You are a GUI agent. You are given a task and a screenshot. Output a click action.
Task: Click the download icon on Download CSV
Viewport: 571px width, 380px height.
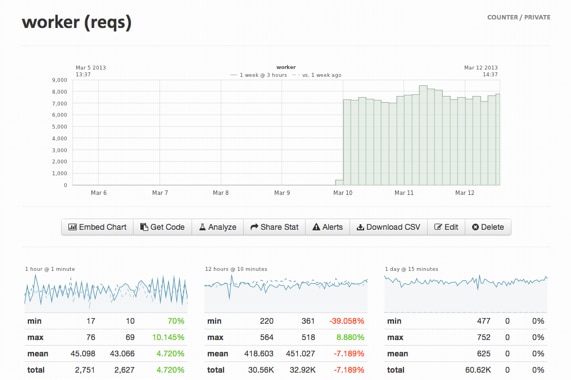(x=360, y=227)
